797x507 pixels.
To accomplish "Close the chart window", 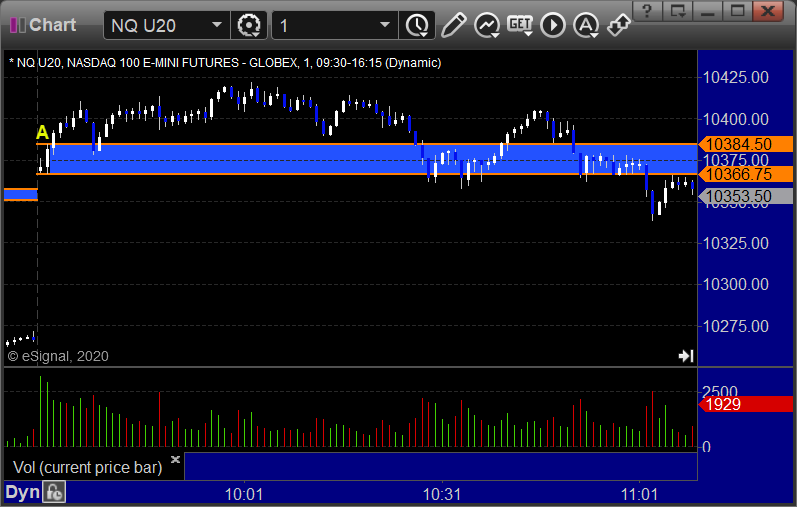I will pos(768,11).
